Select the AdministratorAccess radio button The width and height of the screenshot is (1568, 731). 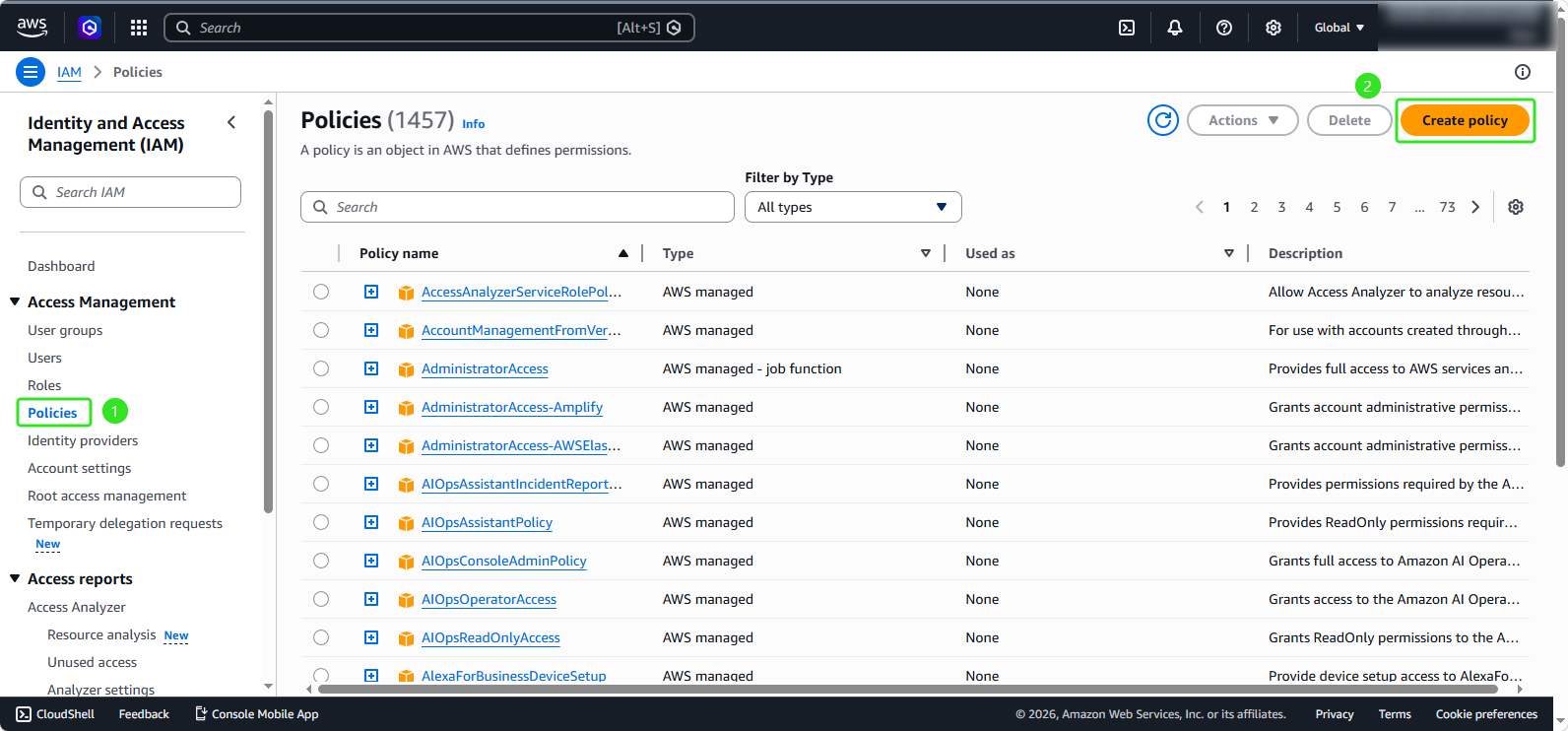(x=321, y=368)
